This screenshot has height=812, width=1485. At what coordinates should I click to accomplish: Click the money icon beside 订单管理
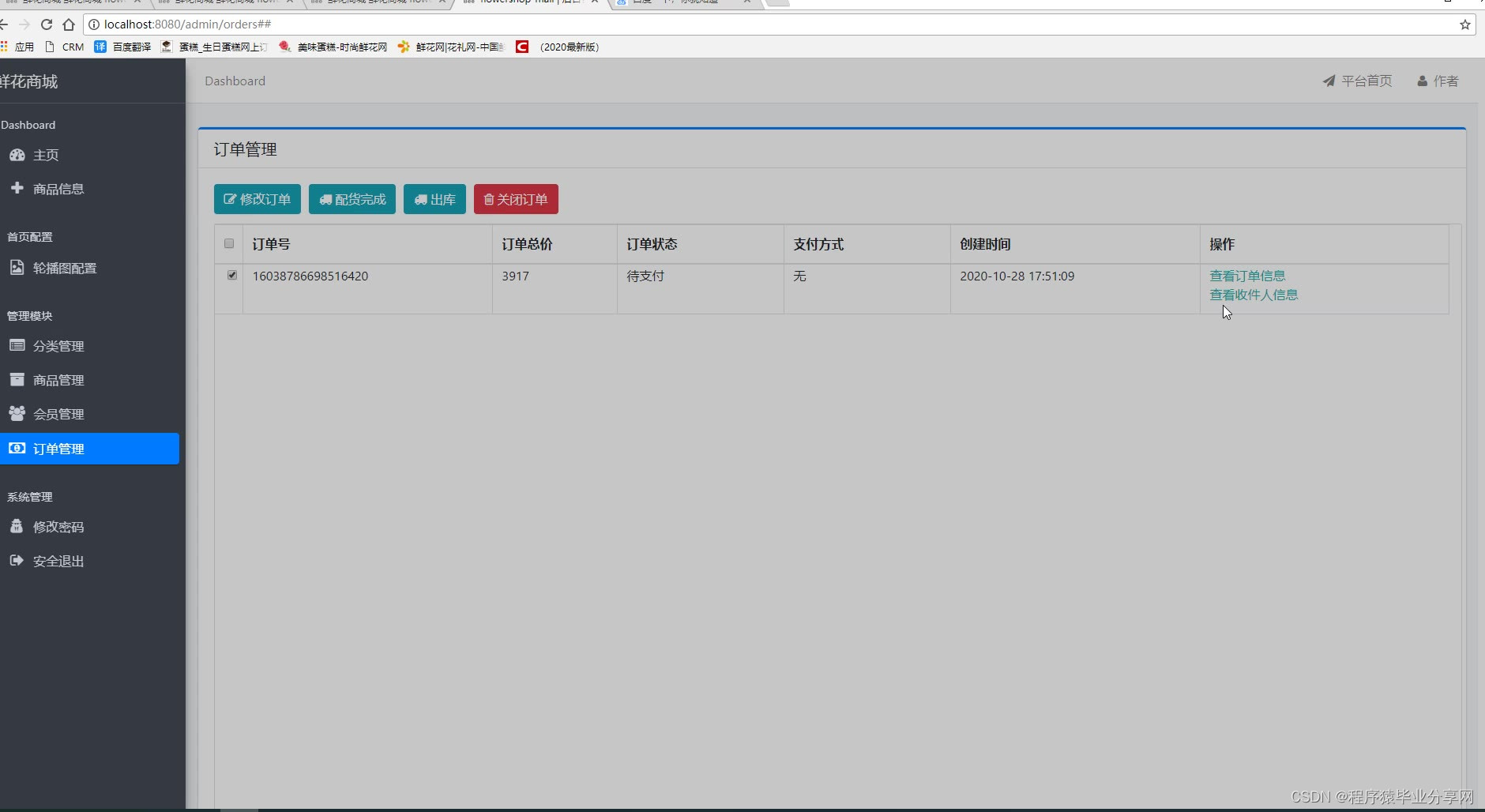[x=17, y=448]
